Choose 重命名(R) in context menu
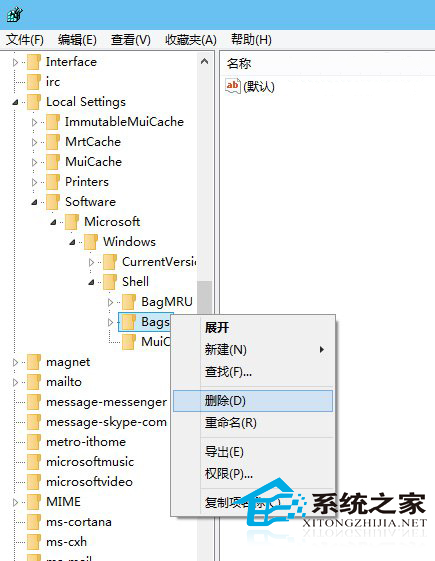Image resolution: width=435 pixels, height=561 pixels. click(253, 423)
